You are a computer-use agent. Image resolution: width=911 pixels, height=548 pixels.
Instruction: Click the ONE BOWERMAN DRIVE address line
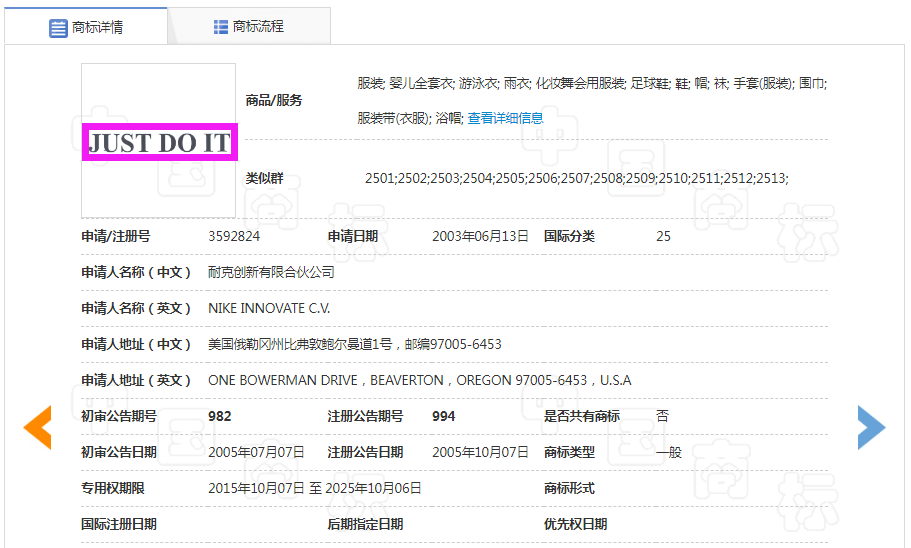coord(419,380)
